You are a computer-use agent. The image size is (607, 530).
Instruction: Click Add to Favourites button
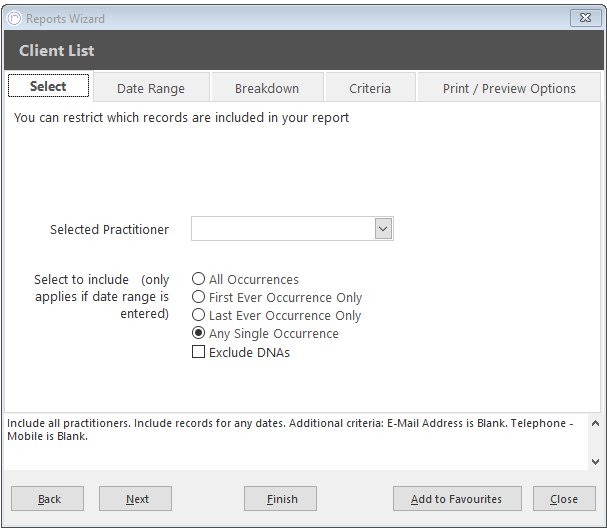point(457,499)
